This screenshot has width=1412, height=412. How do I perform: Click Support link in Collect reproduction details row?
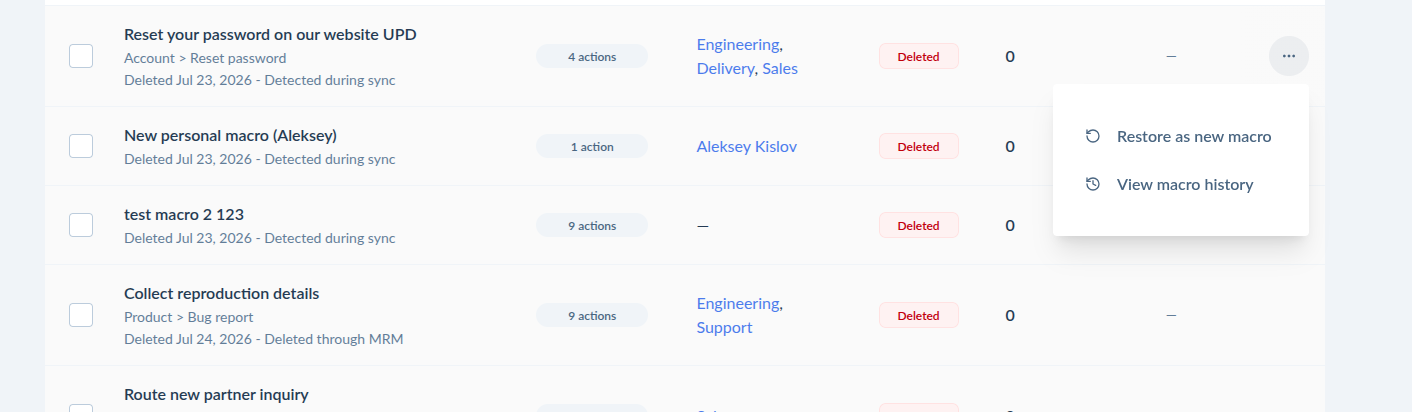click(x=725, y=327)
